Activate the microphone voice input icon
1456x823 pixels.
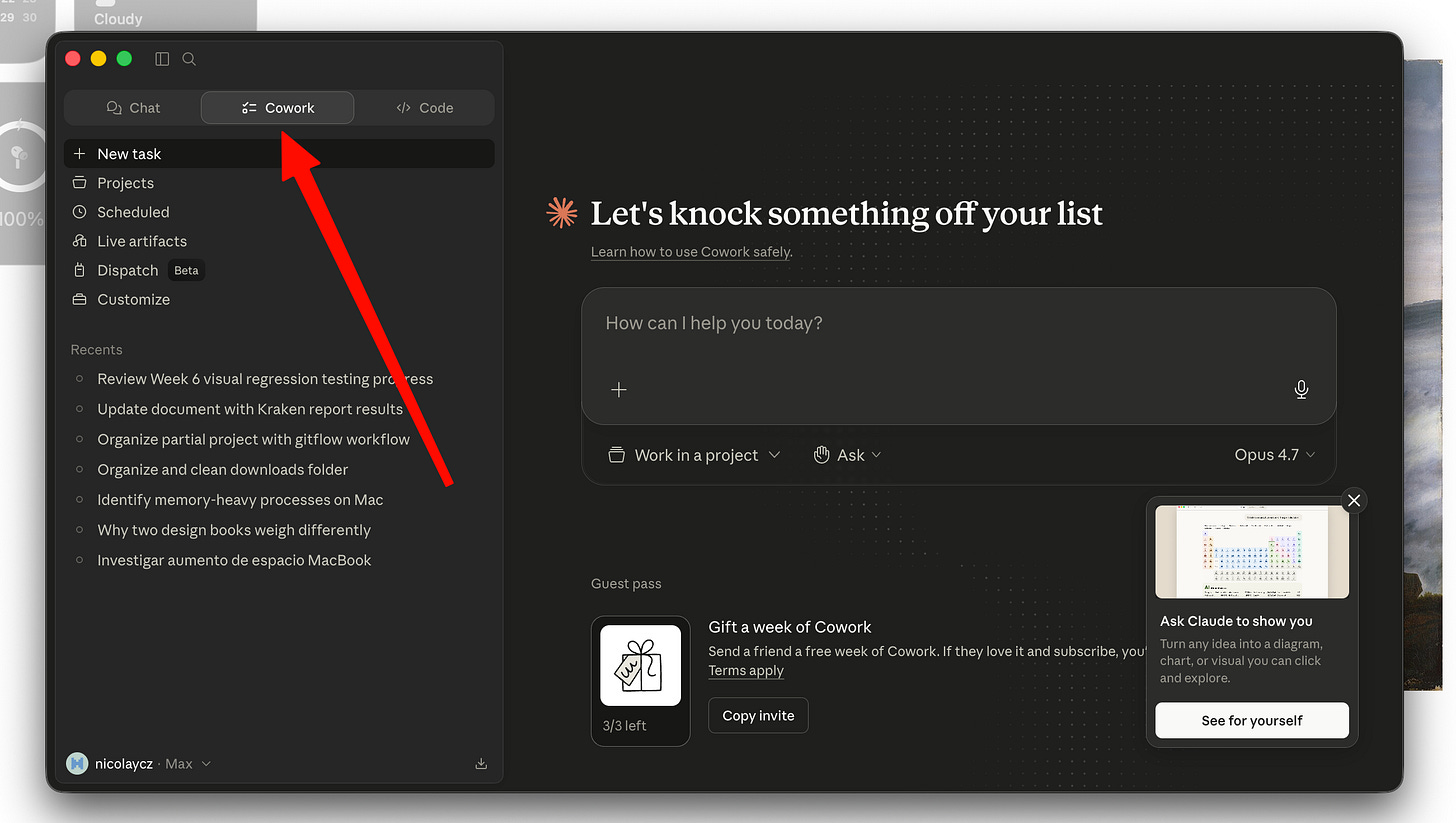click(1301, 390)
